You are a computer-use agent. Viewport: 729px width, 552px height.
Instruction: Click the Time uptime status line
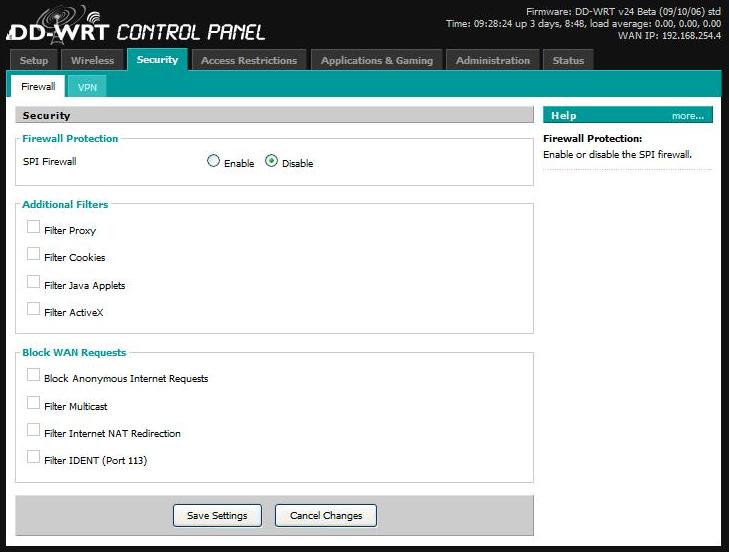click(x=583, y=24)
